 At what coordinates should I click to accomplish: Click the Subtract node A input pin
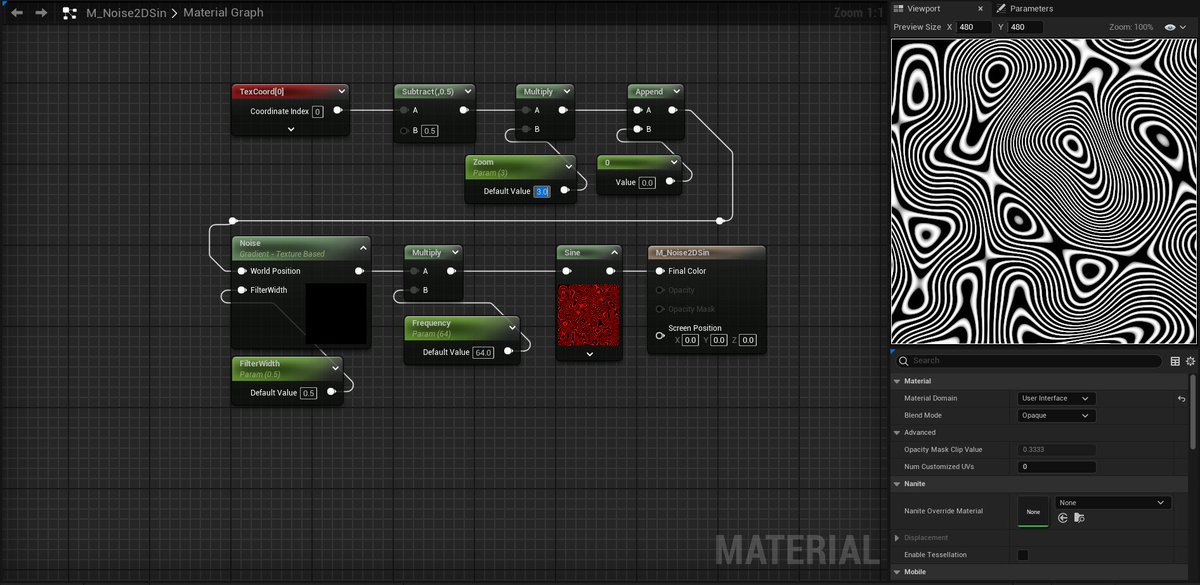404,111
